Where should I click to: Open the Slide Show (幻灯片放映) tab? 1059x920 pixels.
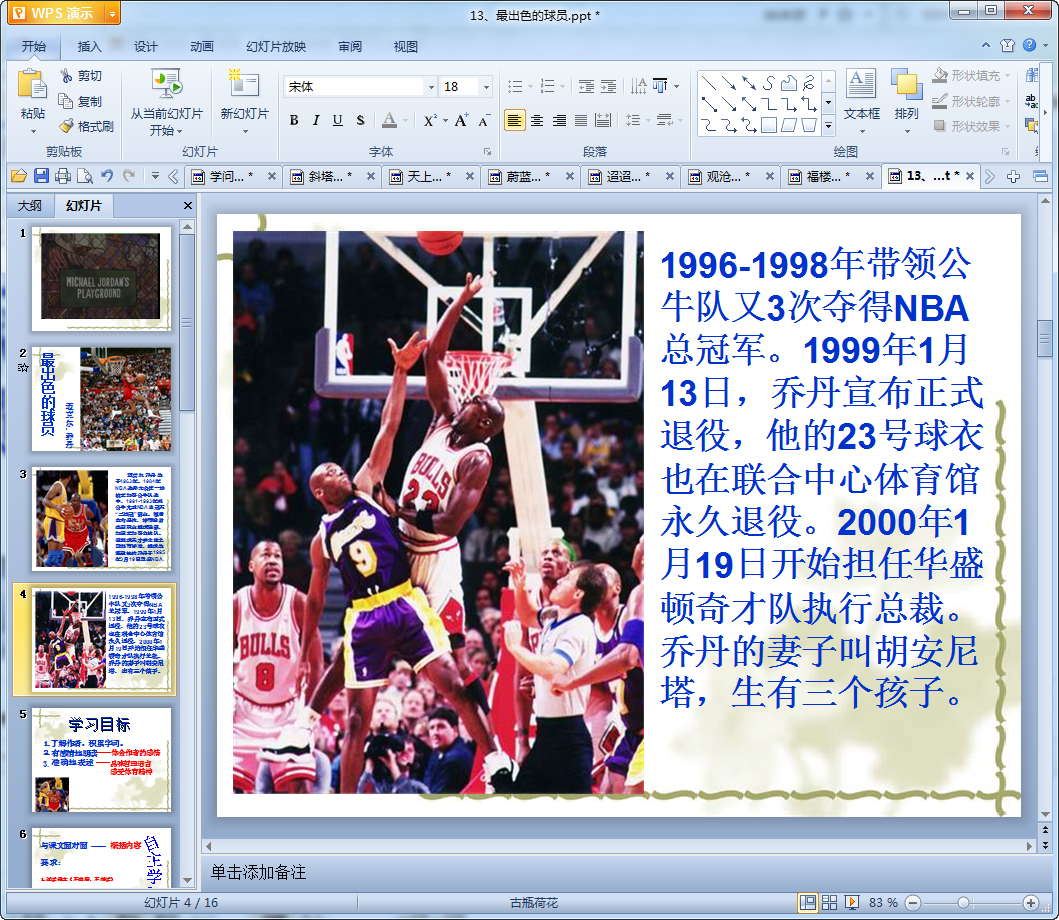coord(276,46)
